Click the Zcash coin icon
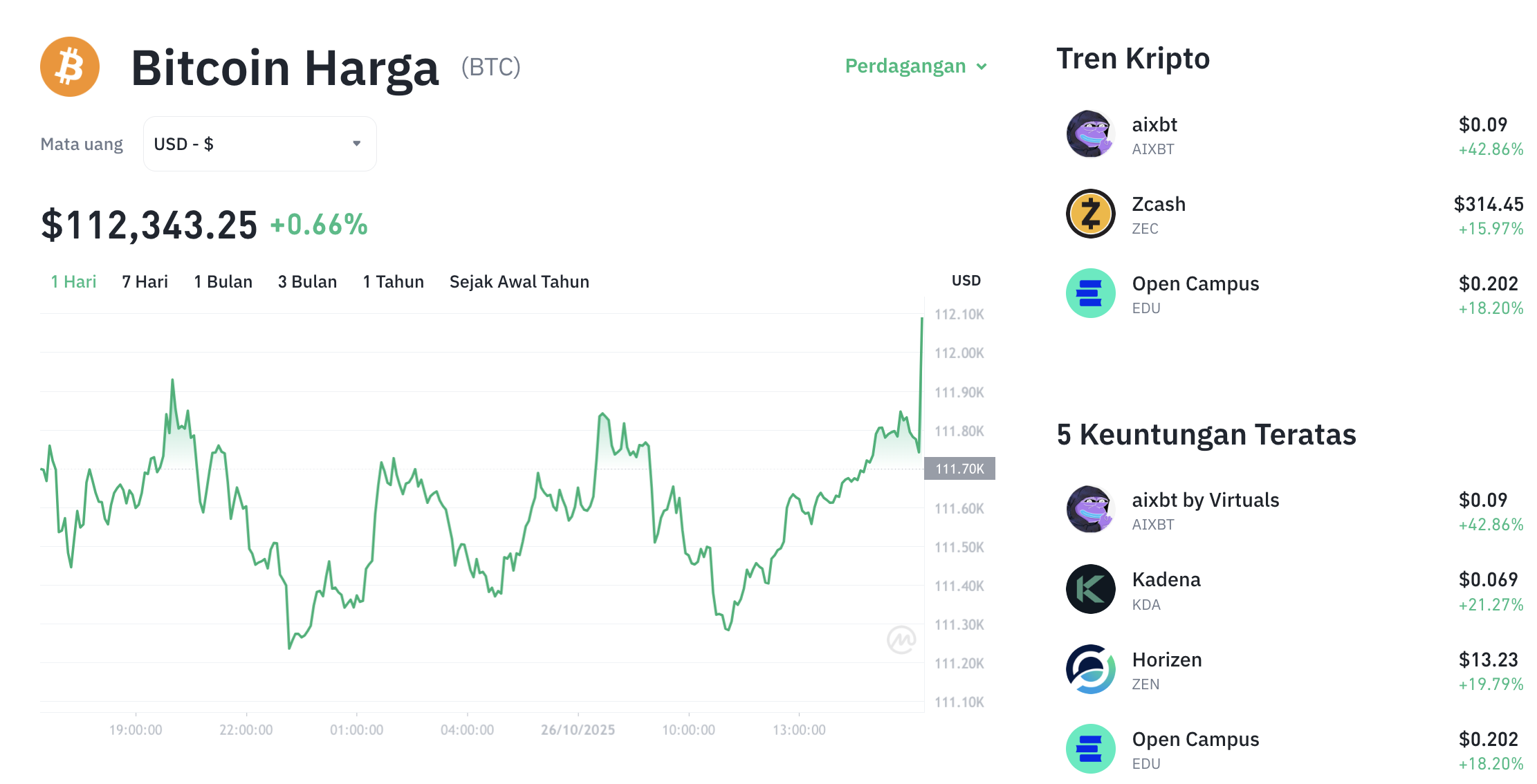The width and height of the screenshot is (1537, 784). pyautogui.click(x=1090, y=214)
